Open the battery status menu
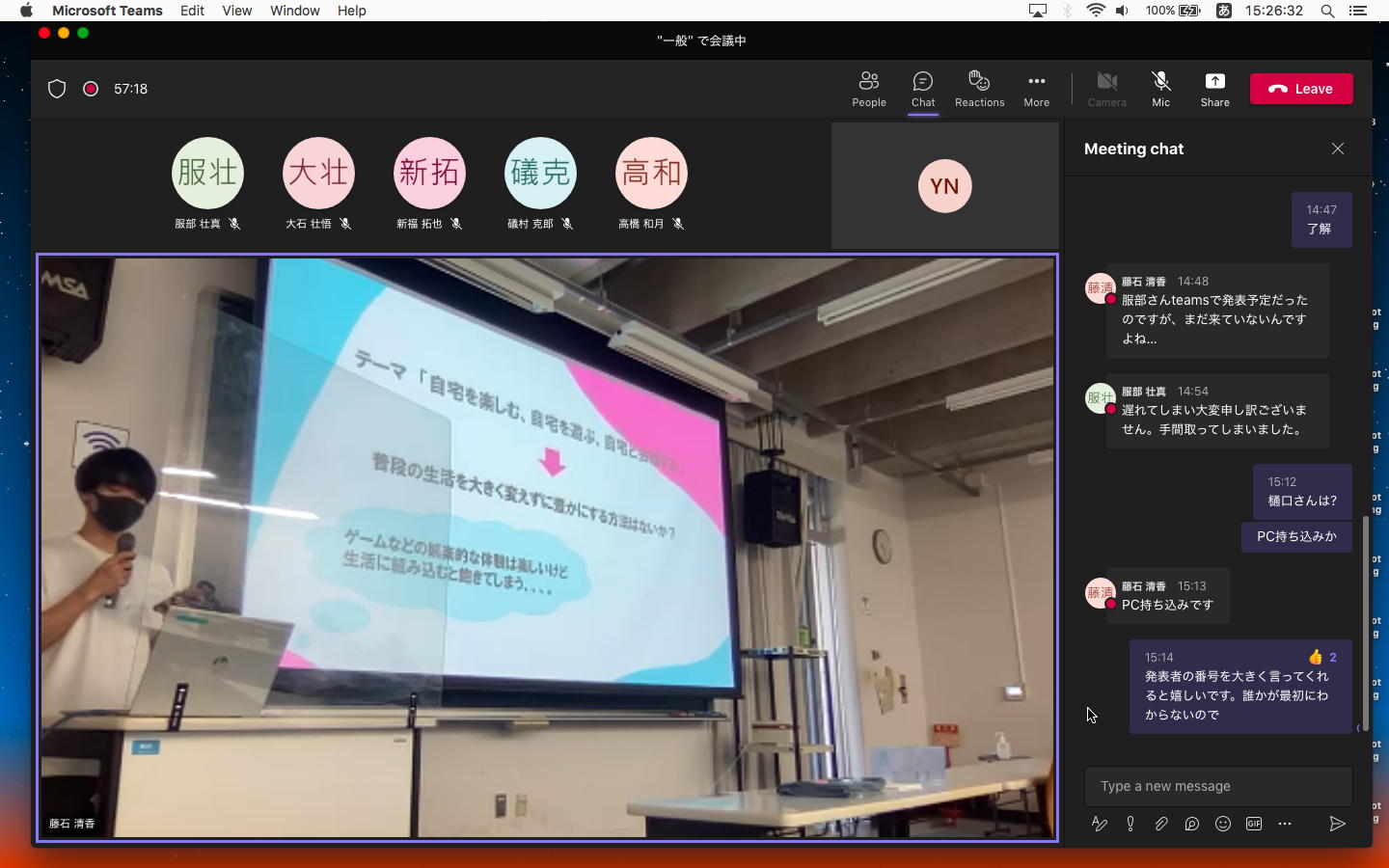The width and height of the screenshot is (1389, 868). (1173, 11)
